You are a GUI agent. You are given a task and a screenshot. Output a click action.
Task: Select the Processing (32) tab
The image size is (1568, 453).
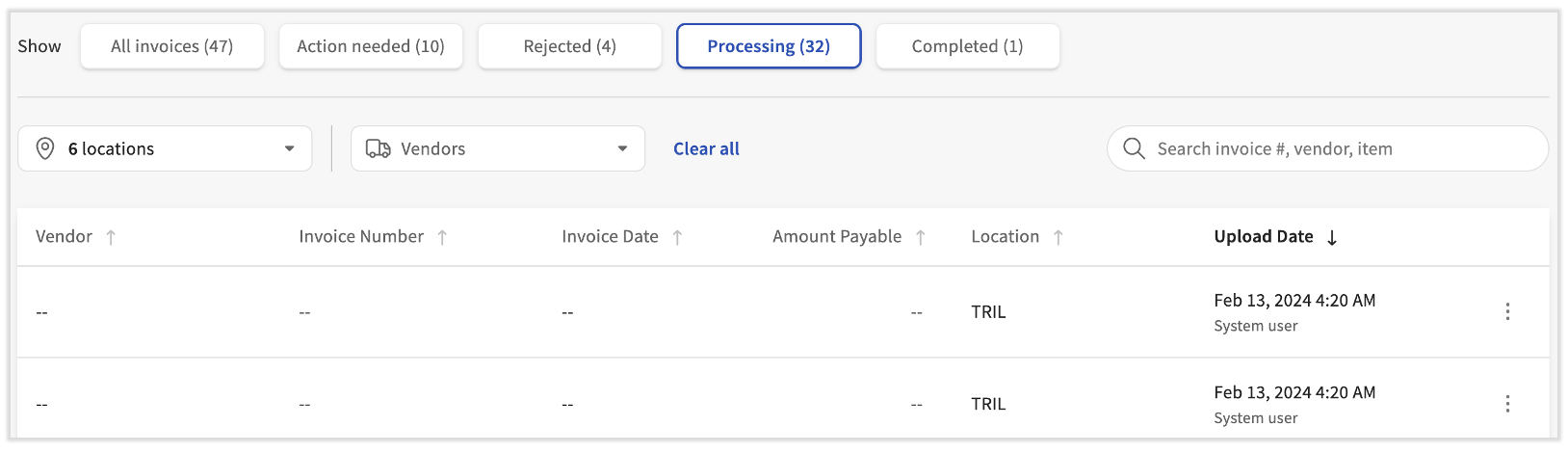tap(769, 46)
